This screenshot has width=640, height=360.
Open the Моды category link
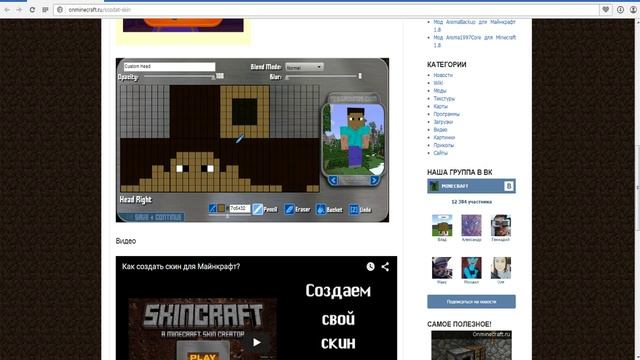[440, 91]
